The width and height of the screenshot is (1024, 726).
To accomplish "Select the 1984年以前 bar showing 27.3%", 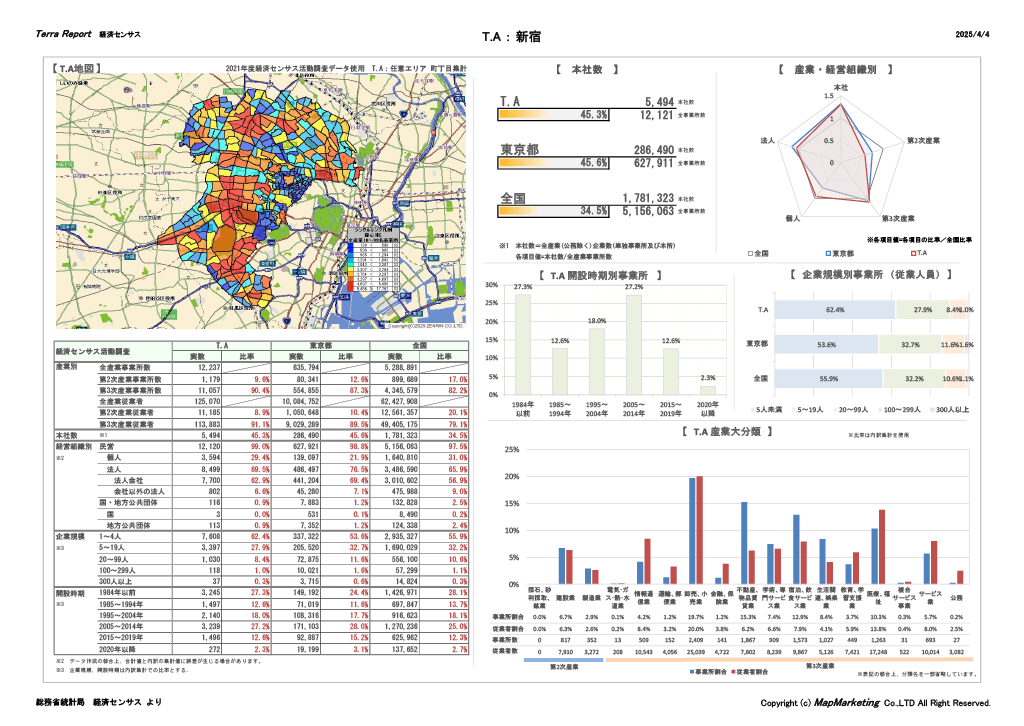I will [522, 345].
